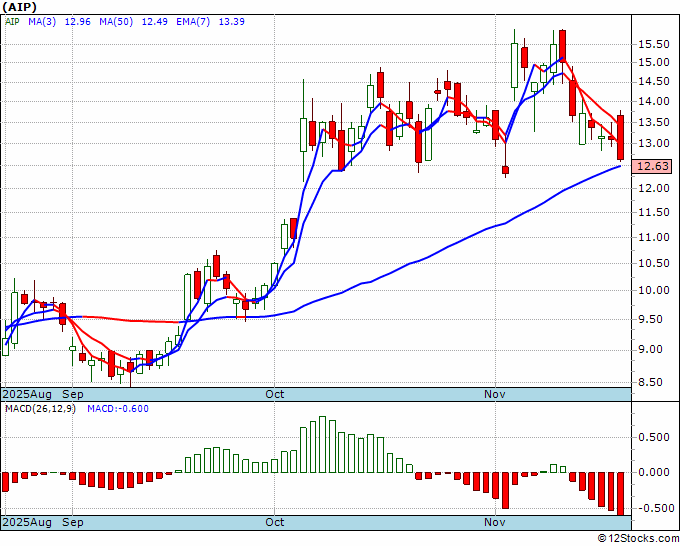Click the last red candlestick on the chart
680x546 pixels.
pyautogui.click(x=621, y=137)
